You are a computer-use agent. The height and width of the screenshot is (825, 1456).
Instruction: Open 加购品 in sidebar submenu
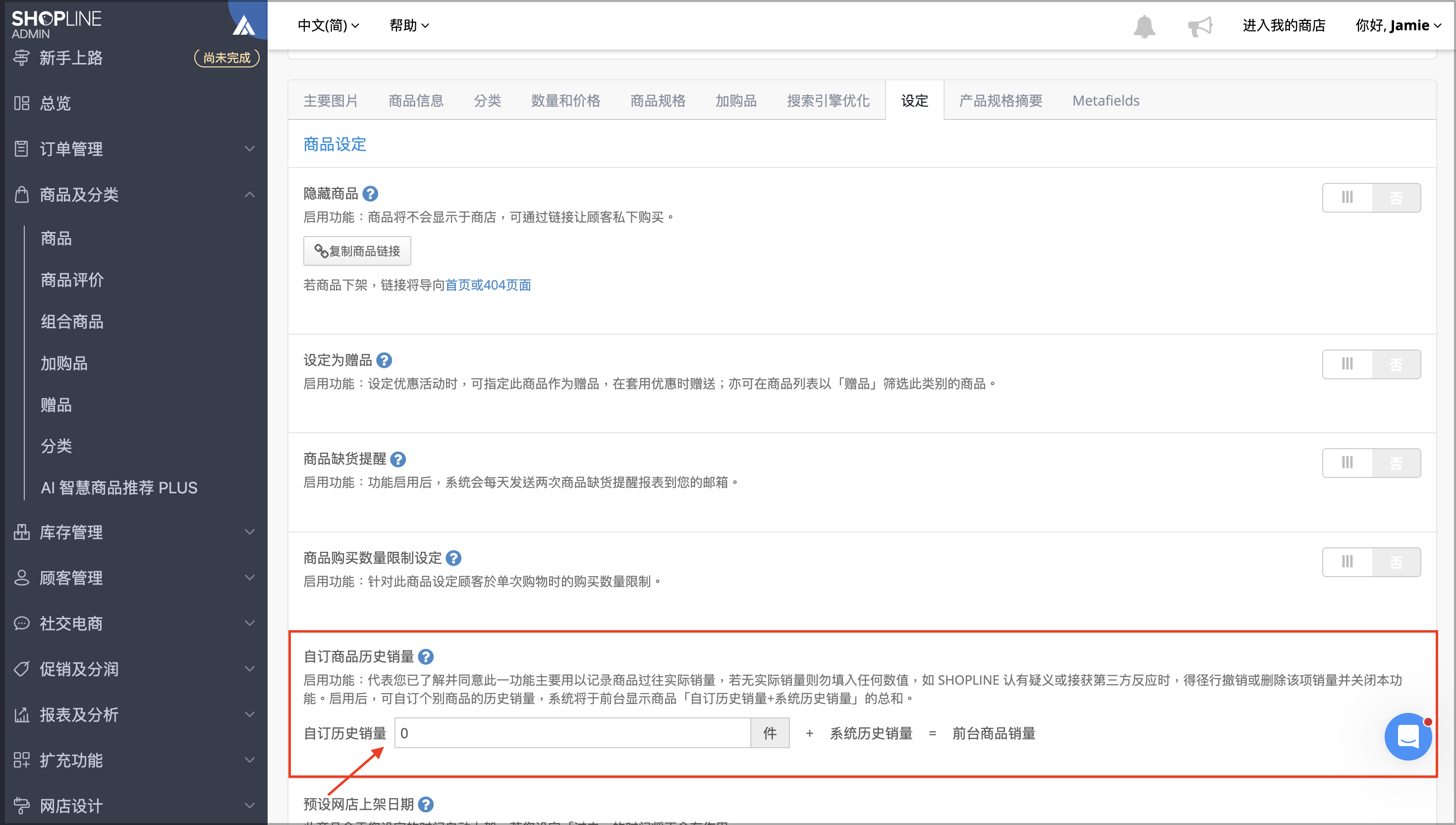point(64,363)
